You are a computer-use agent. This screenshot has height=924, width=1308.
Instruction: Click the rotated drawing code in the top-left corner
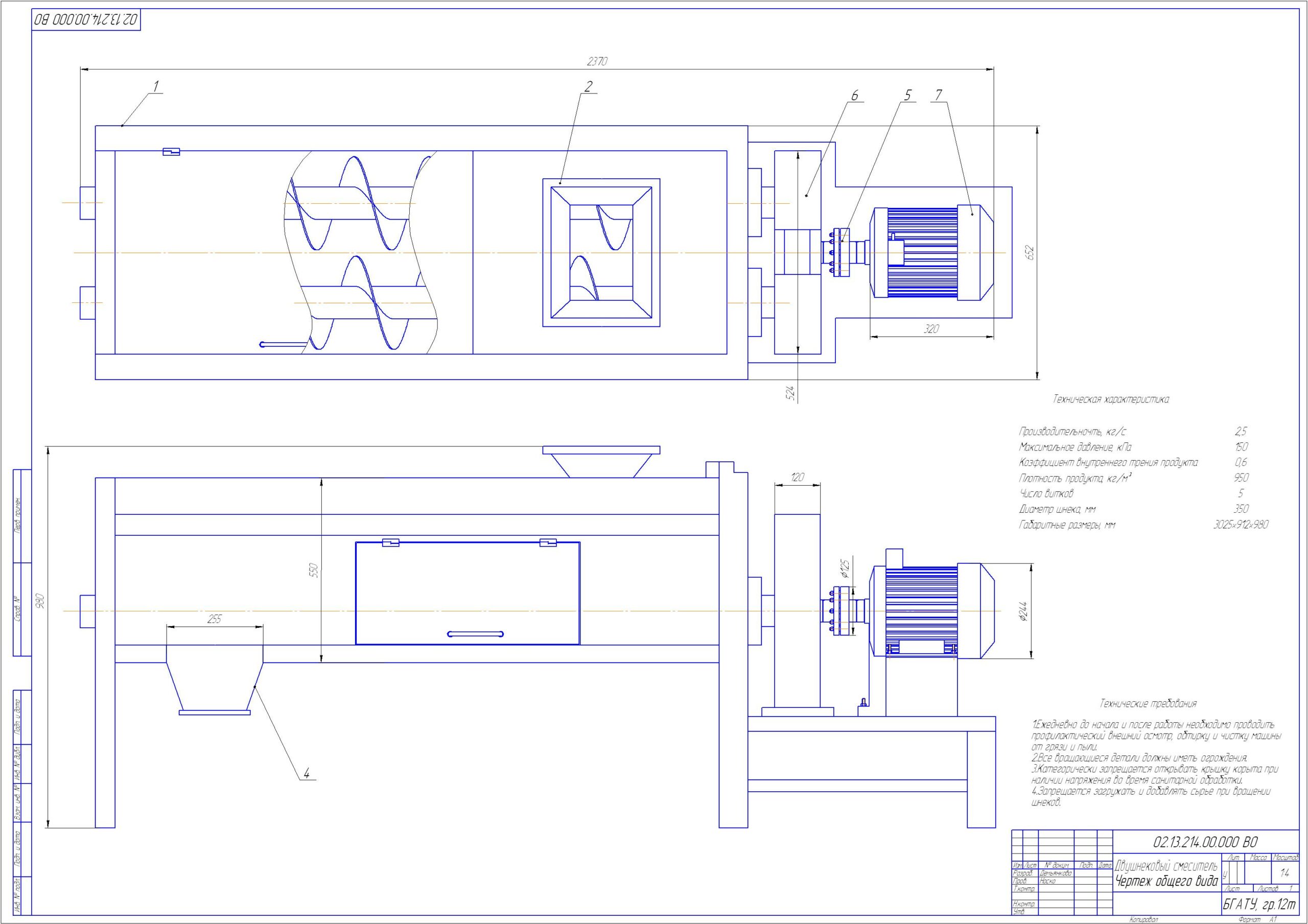(x=86, y=20)
